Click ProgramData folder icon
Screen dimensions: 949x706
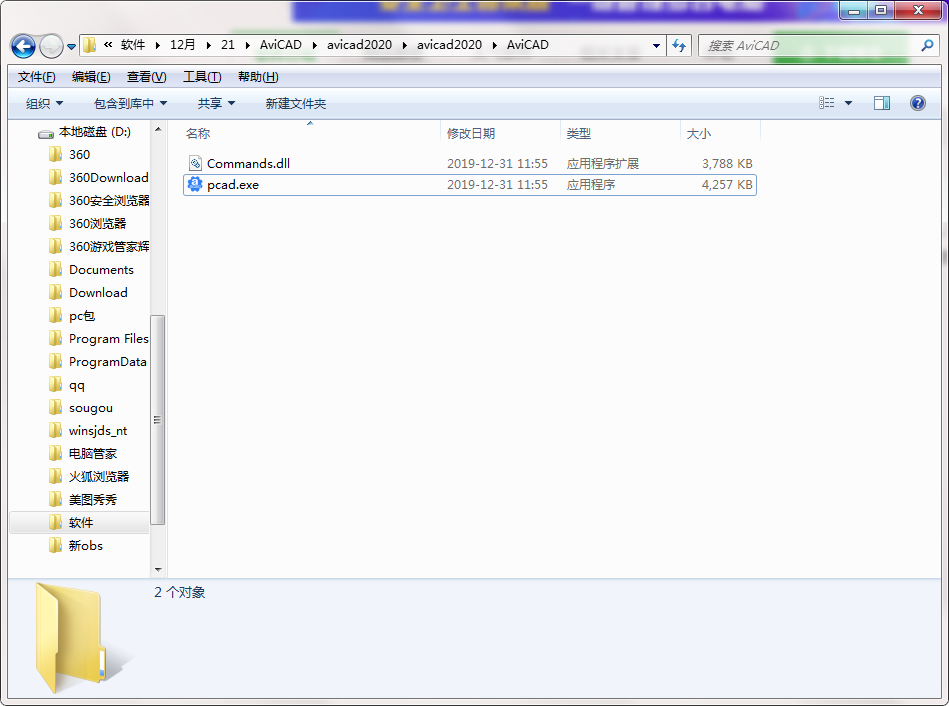click(x=55, y=361)
